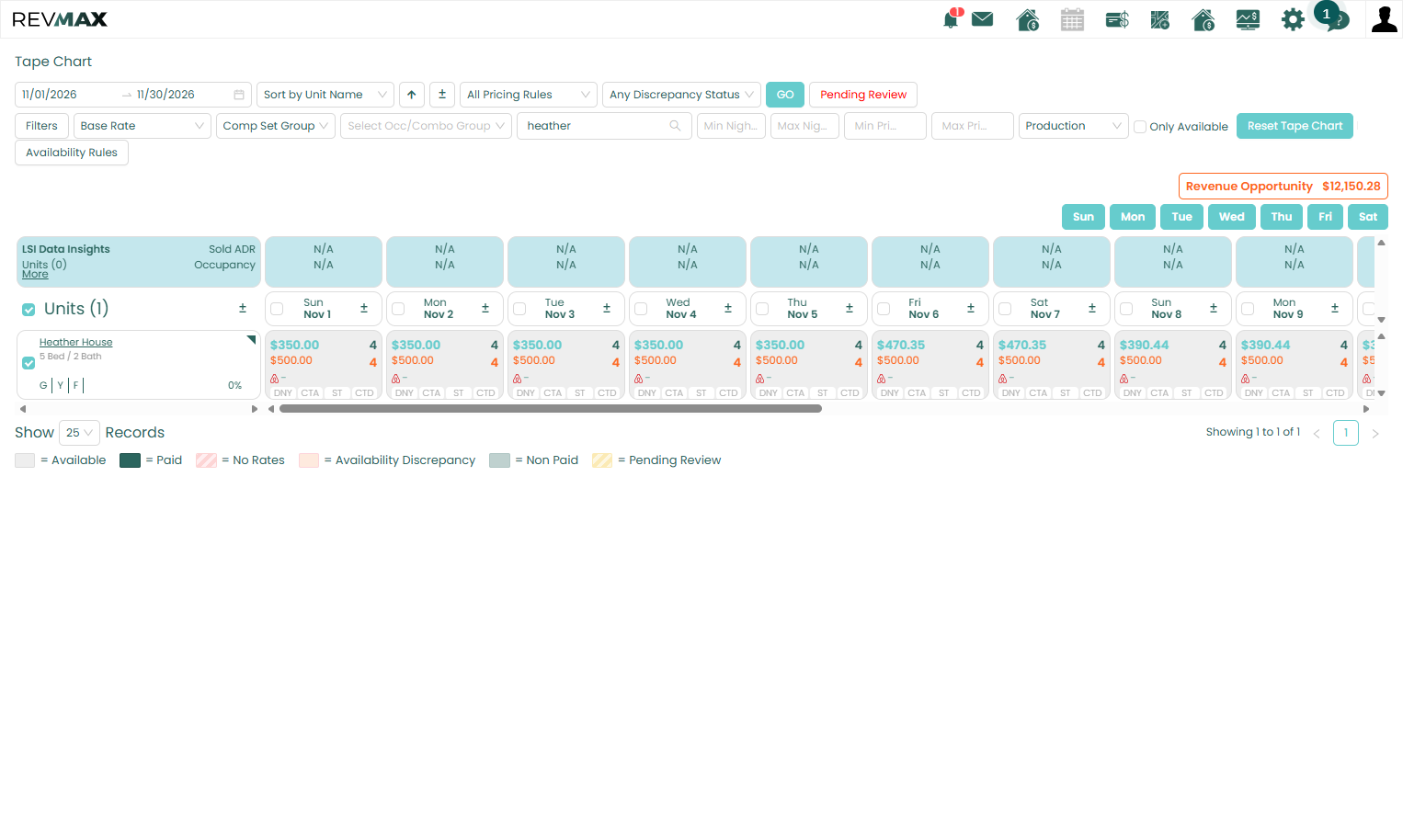Select the Sat weekday tab
This screenshot has width=1403, height=840.
[x=1368, y=217]
